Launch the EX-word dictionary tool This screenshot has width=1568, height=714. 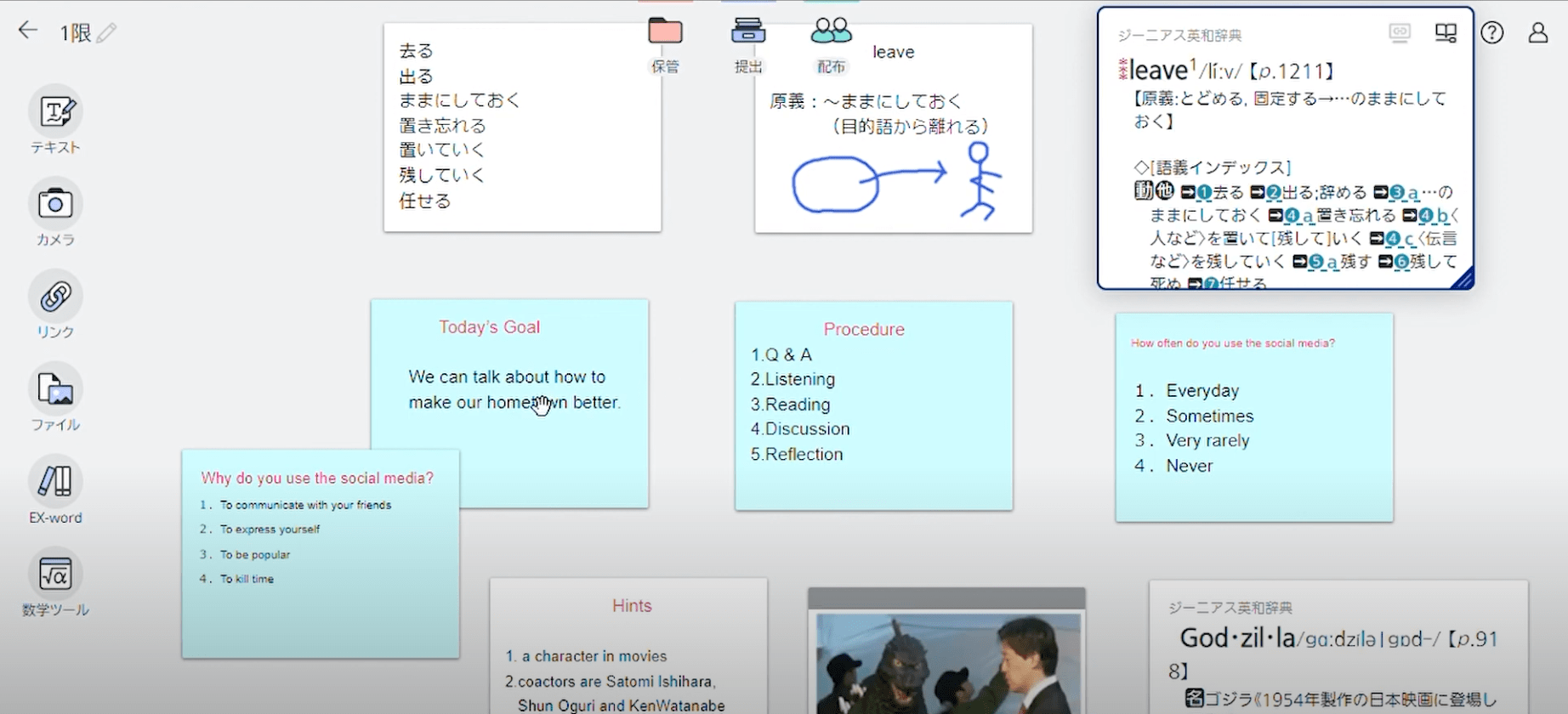[55, 482]
